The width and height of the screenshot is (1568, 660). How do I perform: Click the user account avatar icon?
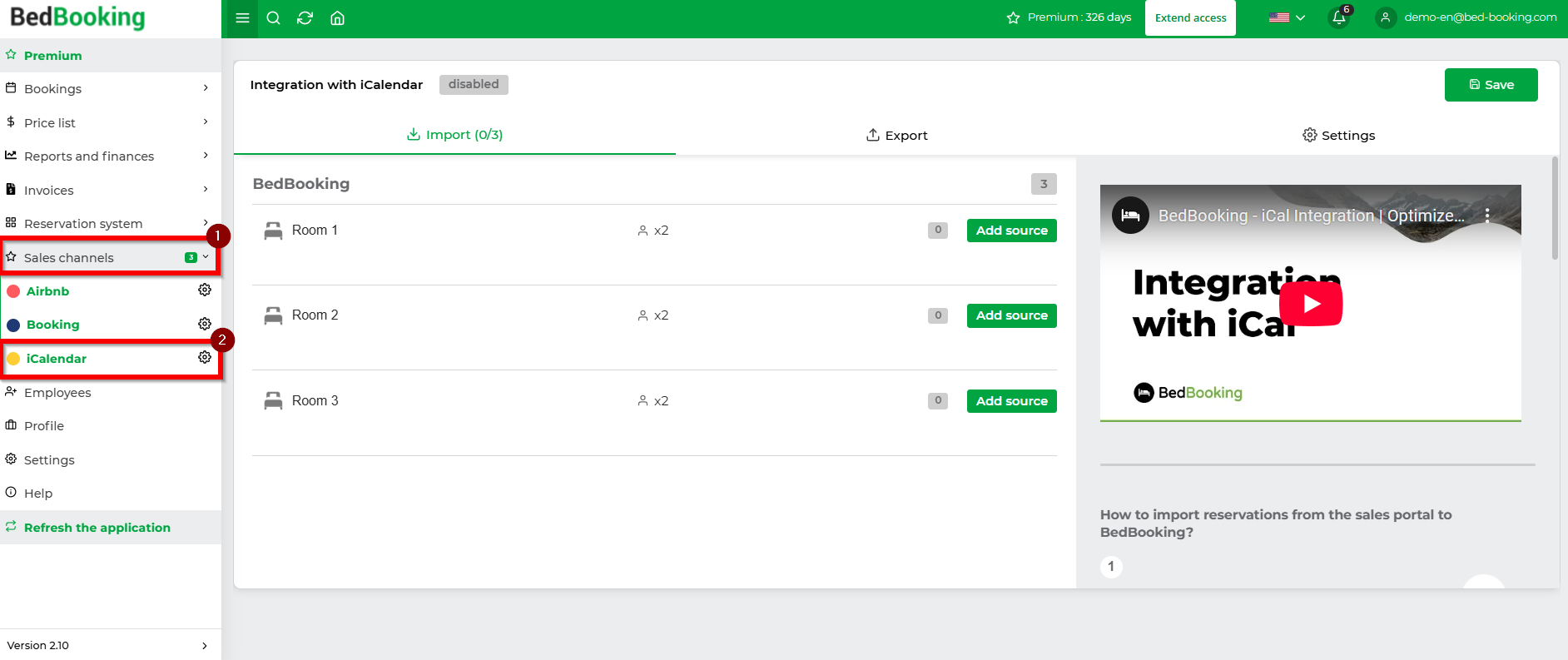click(1386, 17)
